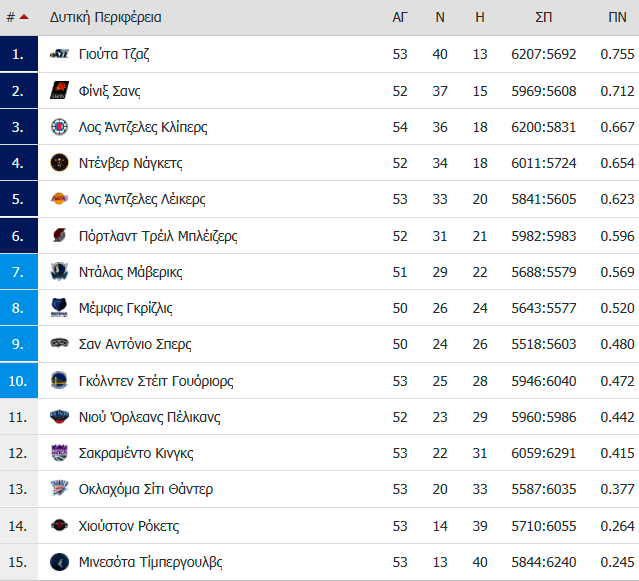The width and height of the screenshot is (639, 581).
Task: Click the Denver Nuggets logo icon
Action: tap(59, 163)
